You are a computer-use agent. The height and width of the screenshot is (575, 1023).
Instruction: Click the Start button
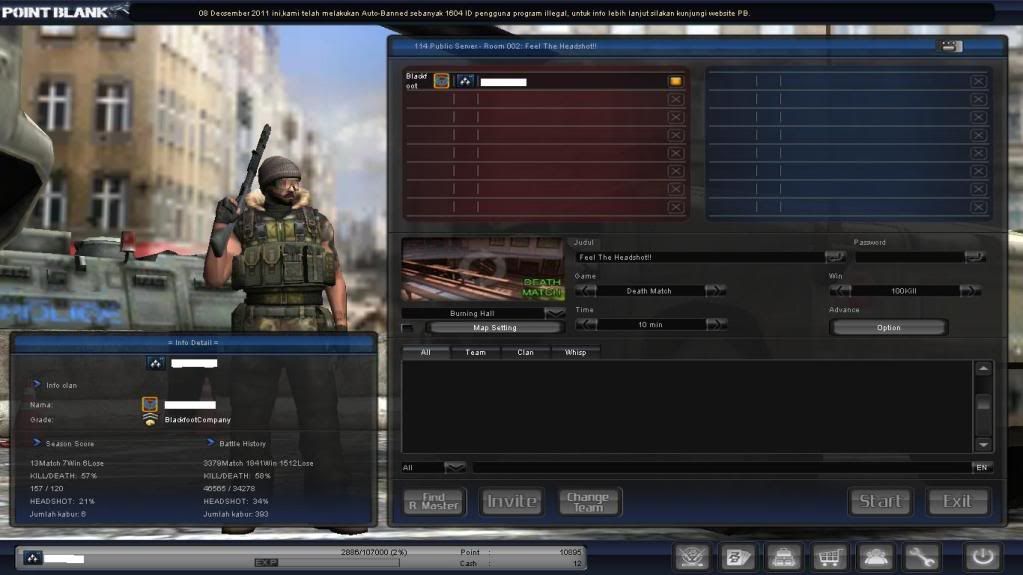click(x=880, y=501)
